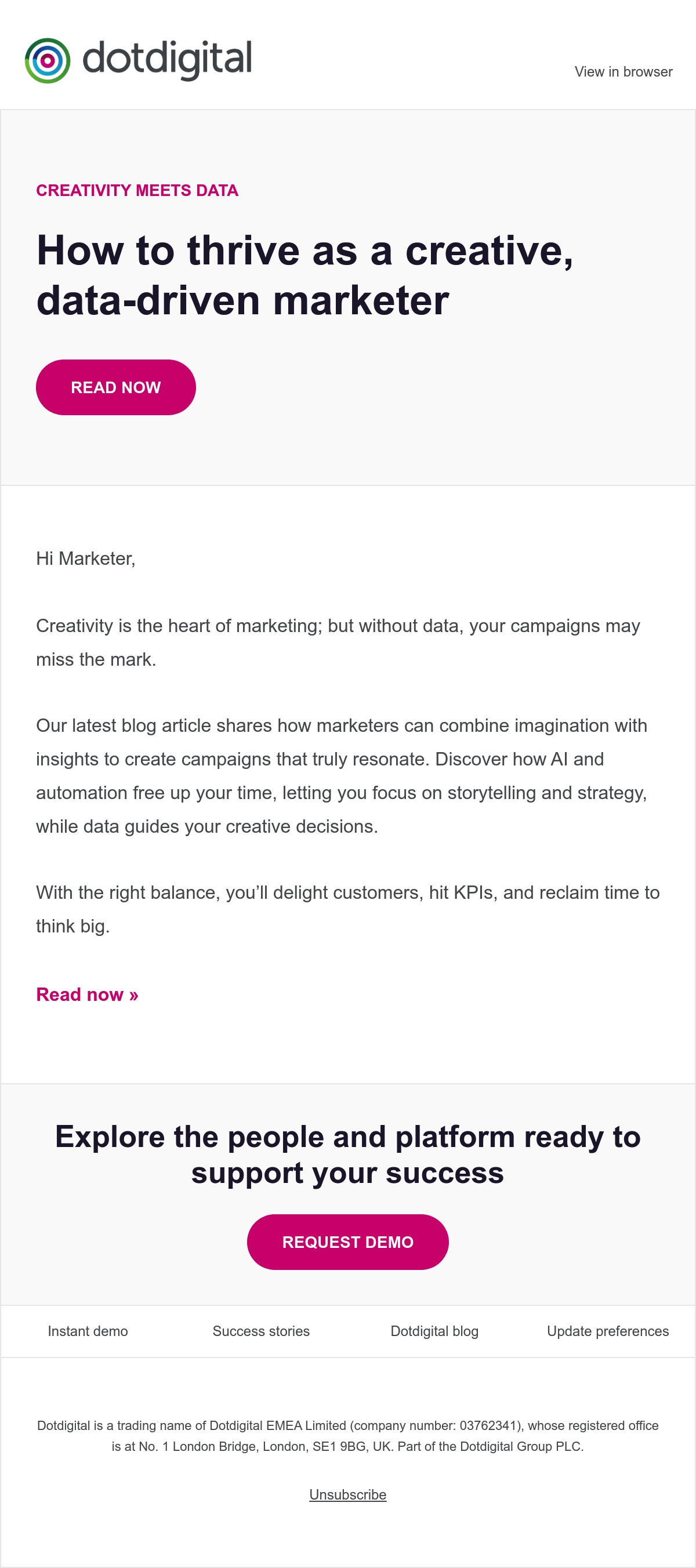Click the CREATIVITY MEETS DATA tagline
Screen dimensions: 696x1568
137,191
